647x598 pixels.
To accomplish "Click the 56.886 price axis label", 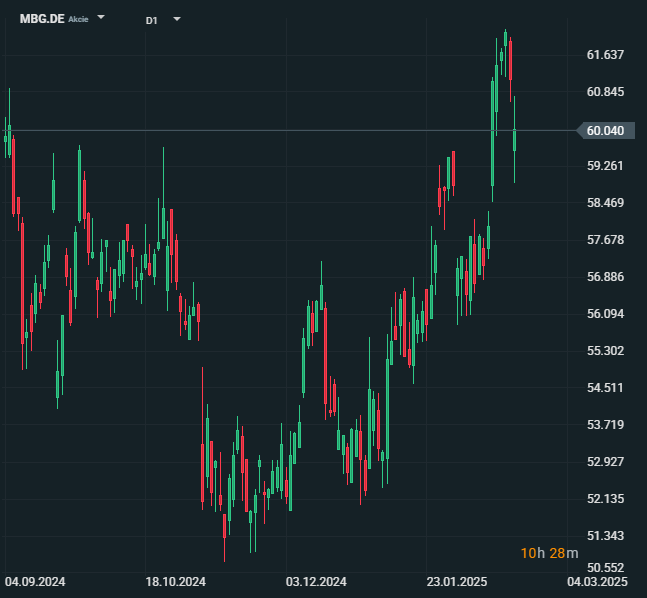I will (x=605, y=277).
